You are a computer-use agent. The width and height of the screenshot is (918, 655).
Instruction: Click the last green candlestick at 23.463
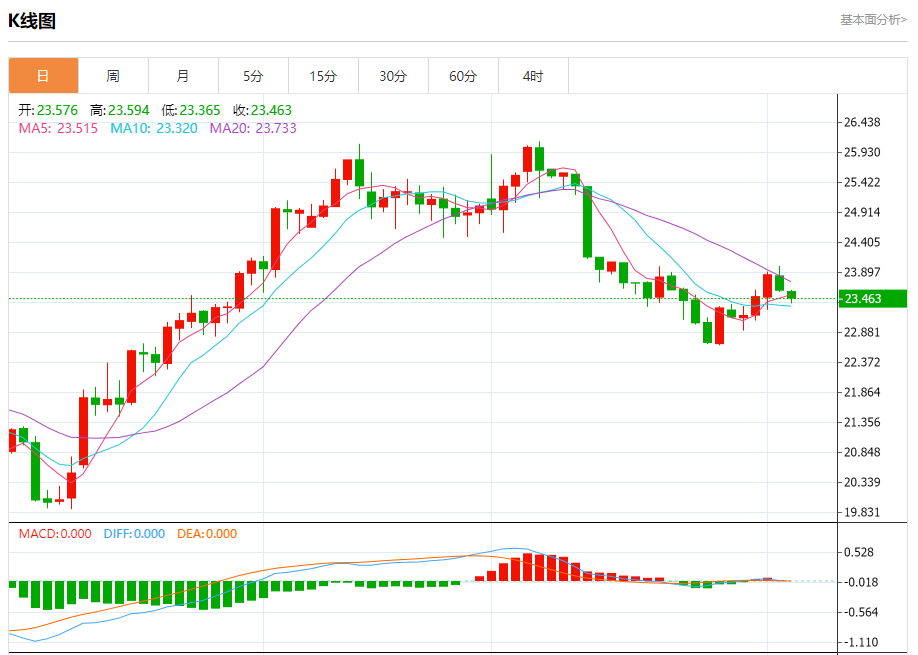[792, 296]
